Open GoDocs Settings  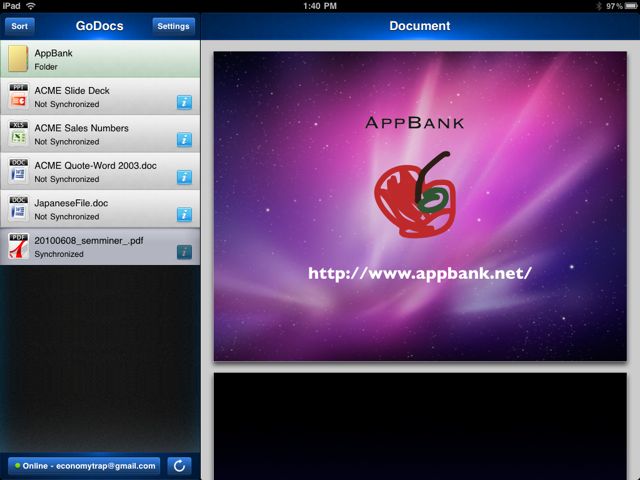click(173, 26)
